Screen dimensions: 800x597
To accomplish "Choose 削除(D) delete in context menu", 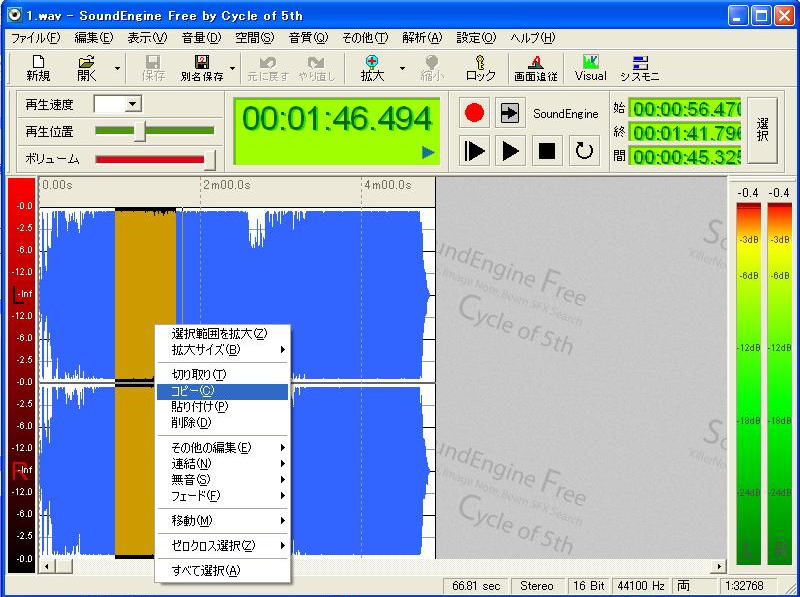I will pyautogui.click(x=222, y=423).
